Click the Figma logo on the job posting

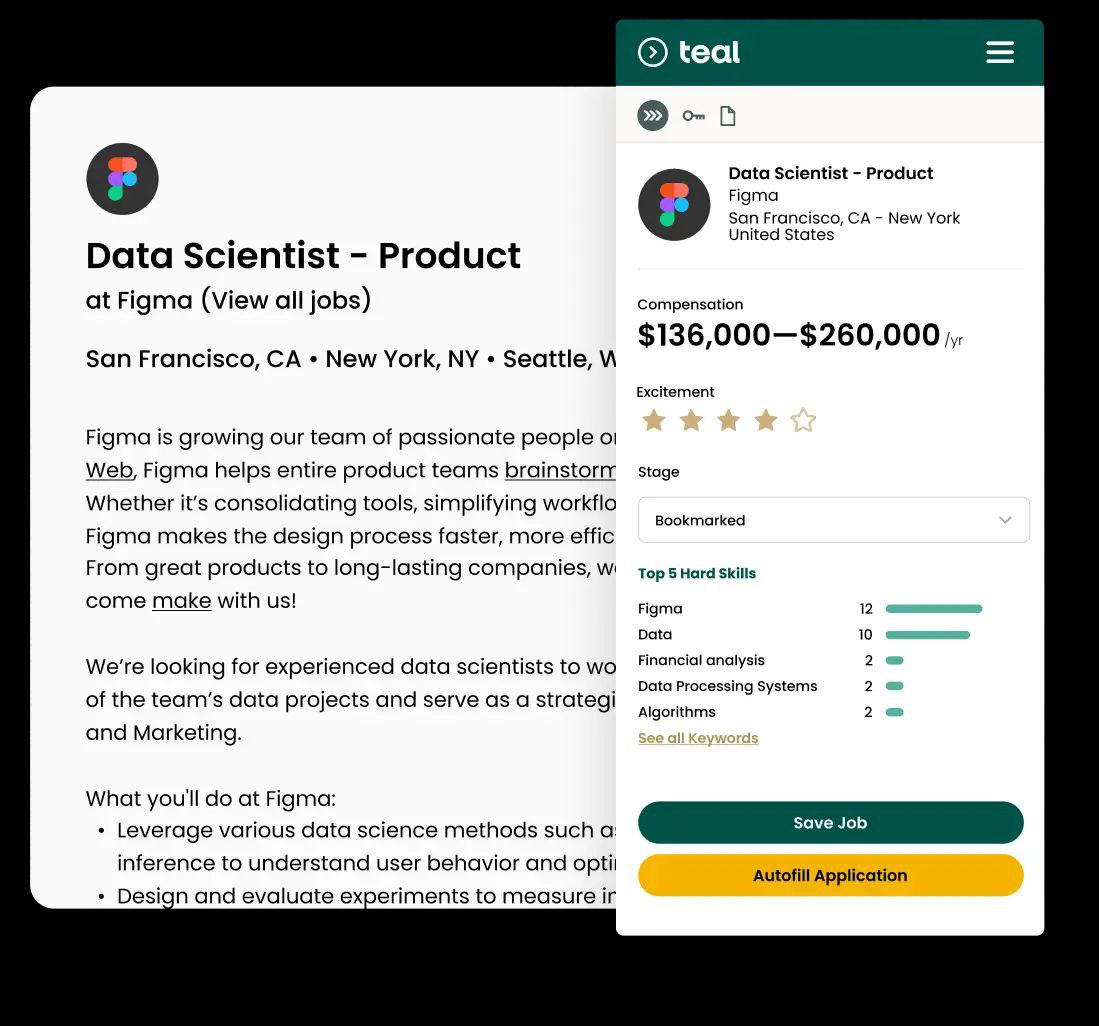point(122,178)
